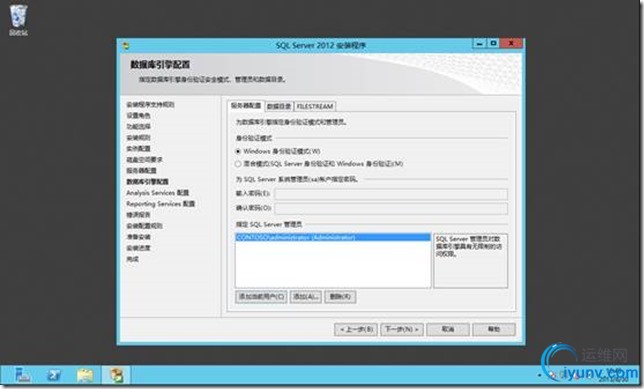Open File Explorer from the taskbar

coord(85,375)
